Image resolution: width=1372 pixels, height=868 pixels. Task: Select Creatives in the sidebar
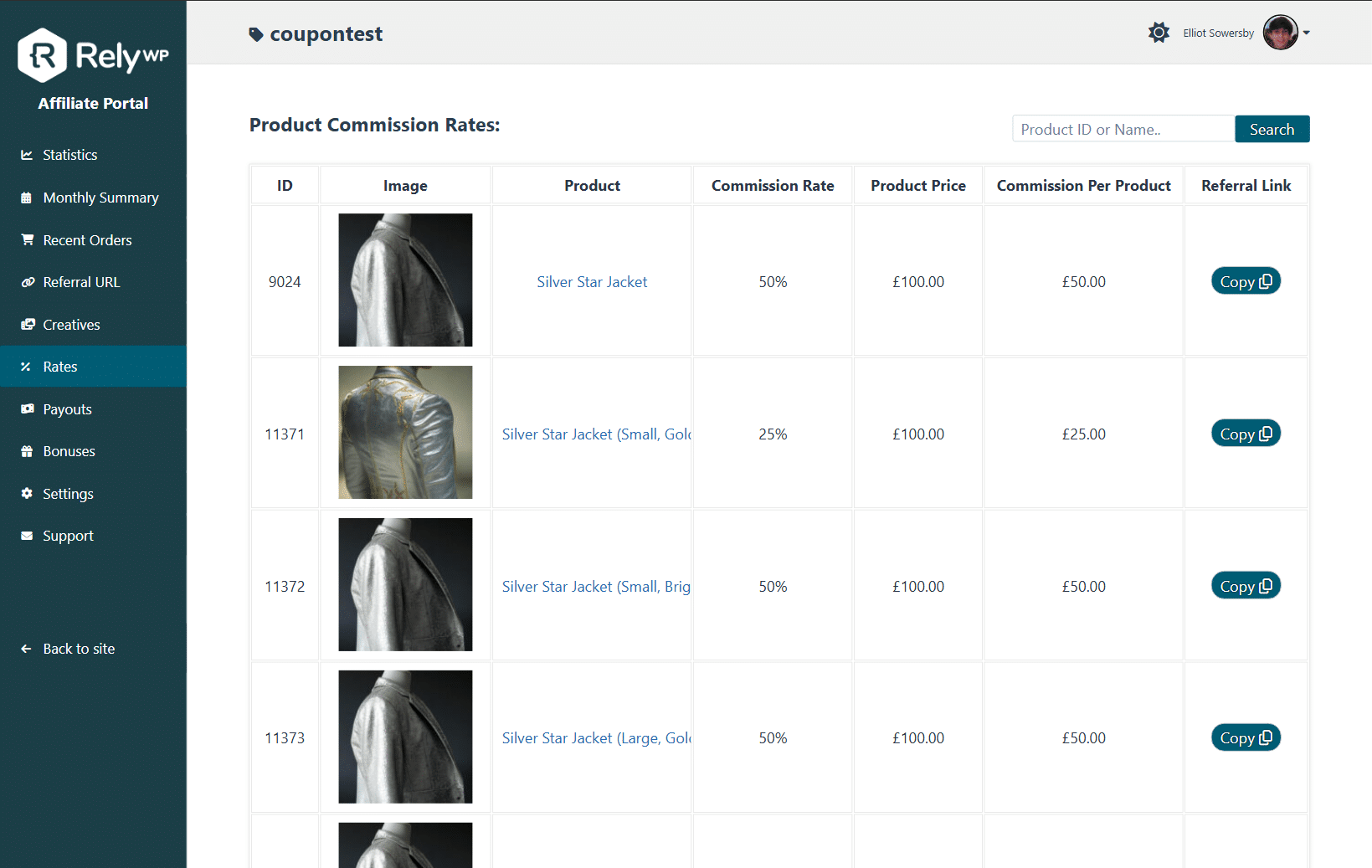point(93,325)
